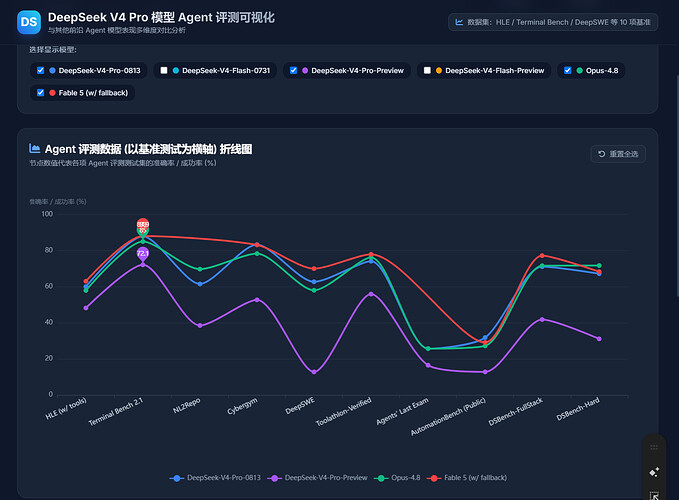Click the red 88.9 marker pin on chart

pyautogui.click(x=143, y=224)
